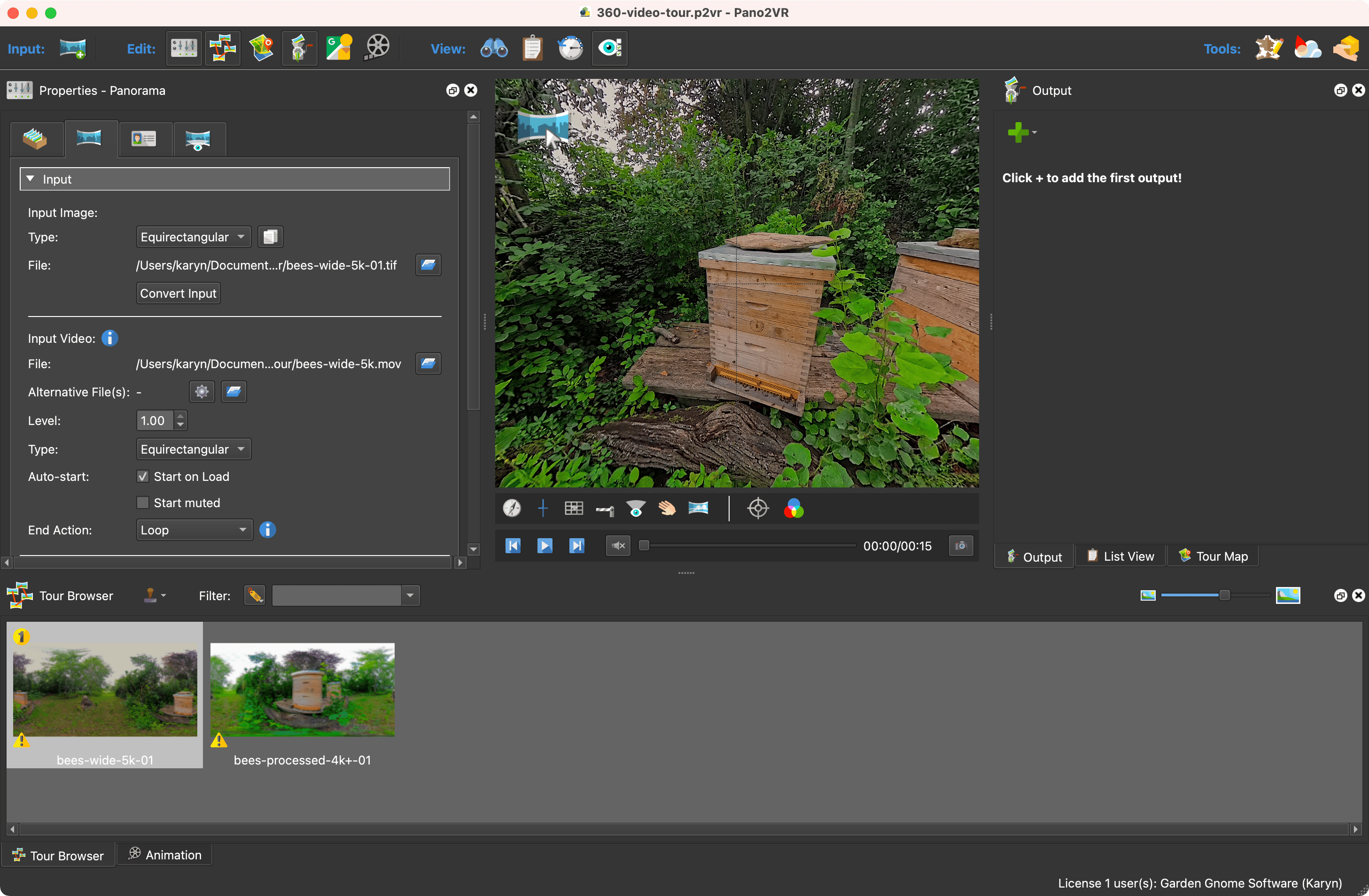
Task: Switch to the Tour Map tab
Action: point(1213,556)
